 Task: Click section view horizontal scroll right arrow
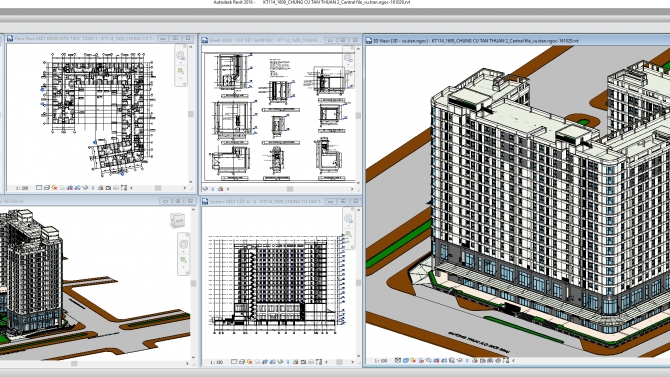tap(352, 362)
